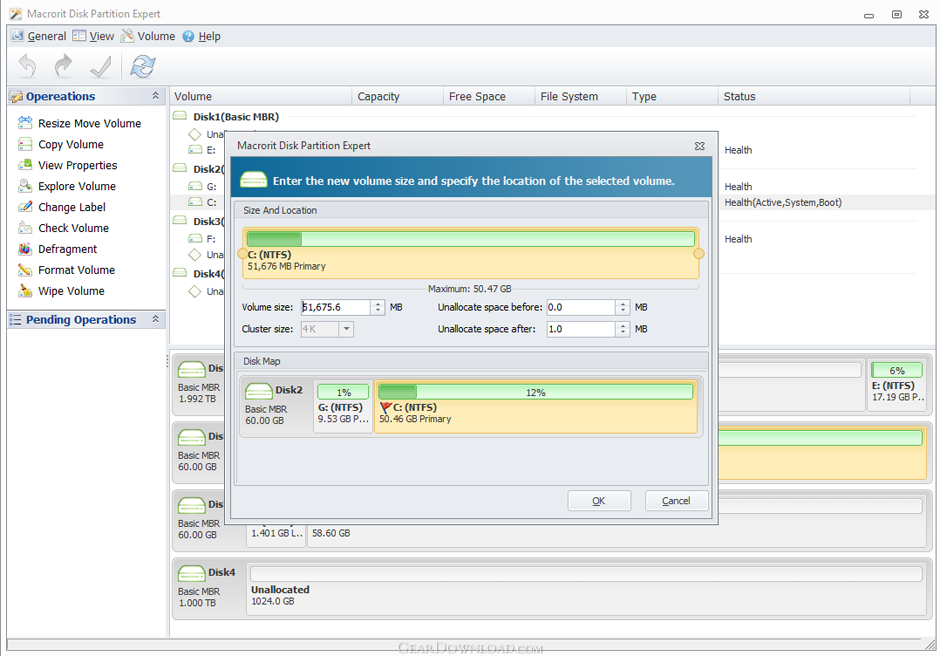Click Disk1 (Basic MBR) disk icon
The width and height of the screenshot is (940, 656).
[x=180, y=116]
